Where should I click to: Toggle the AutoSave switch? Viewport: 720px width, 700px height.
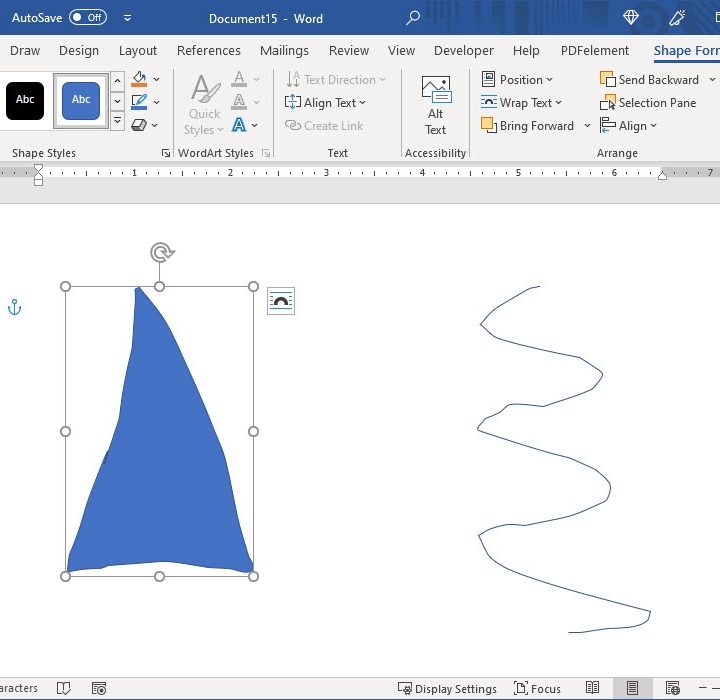pos(88,17)
